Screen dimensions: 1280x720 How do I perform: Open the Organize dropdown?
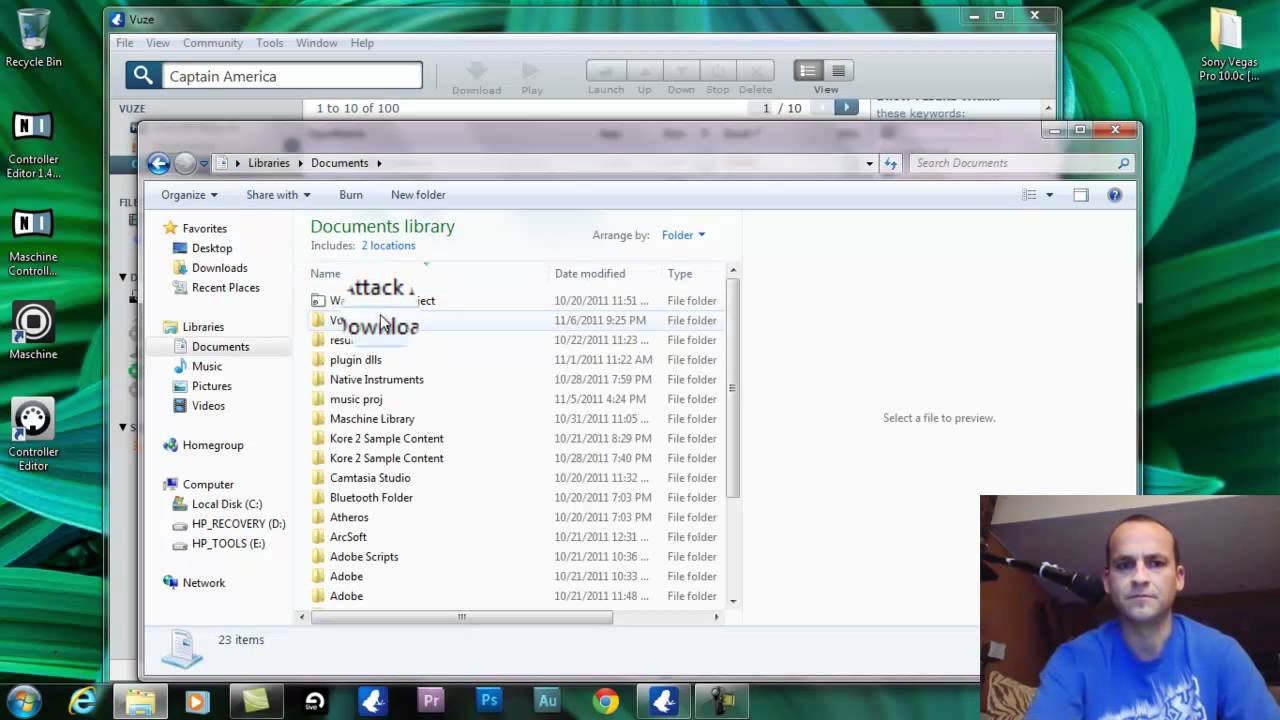click(x=189, y=195)
